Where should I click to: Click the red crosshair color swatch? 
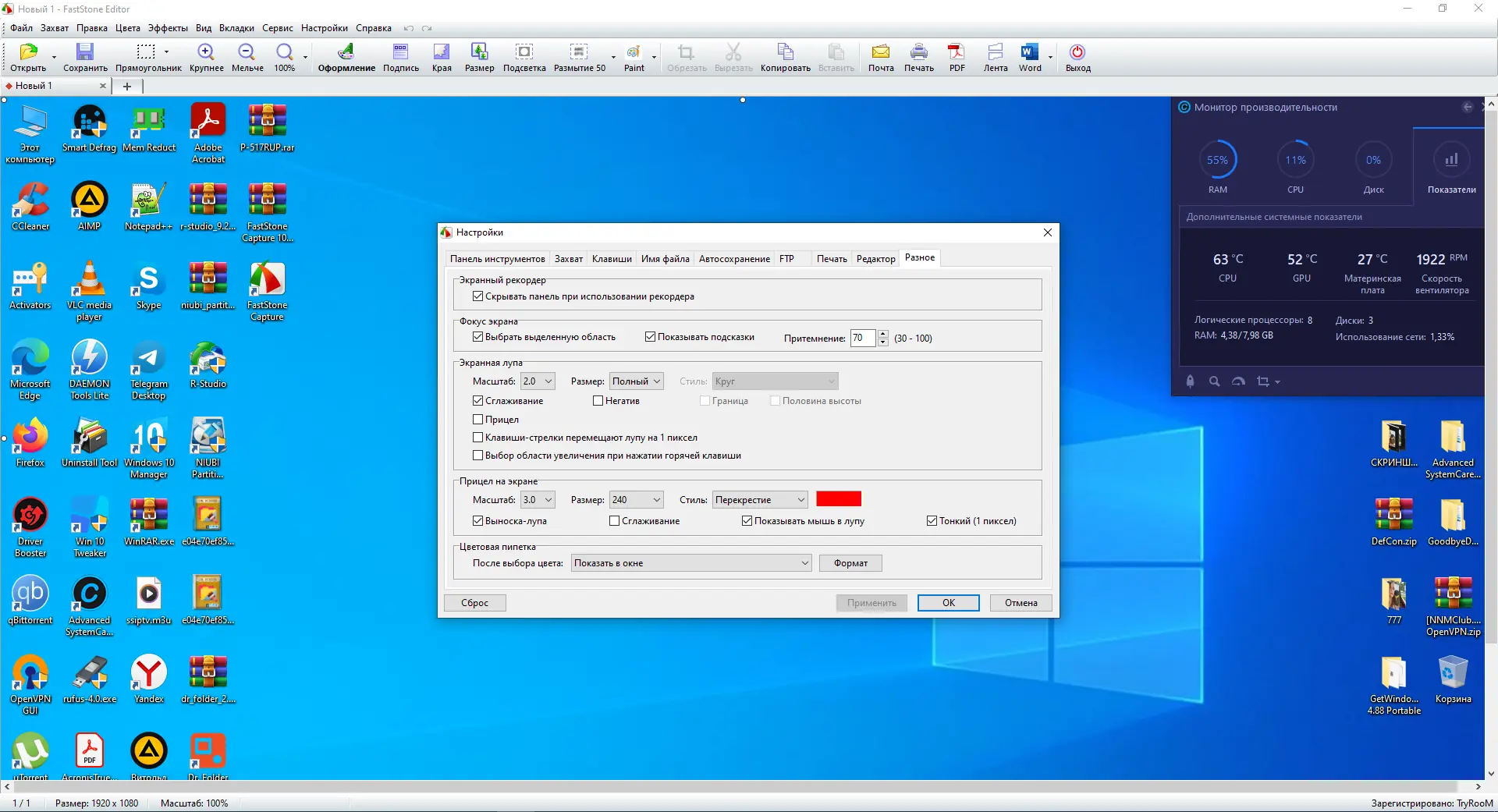[839, 499]
